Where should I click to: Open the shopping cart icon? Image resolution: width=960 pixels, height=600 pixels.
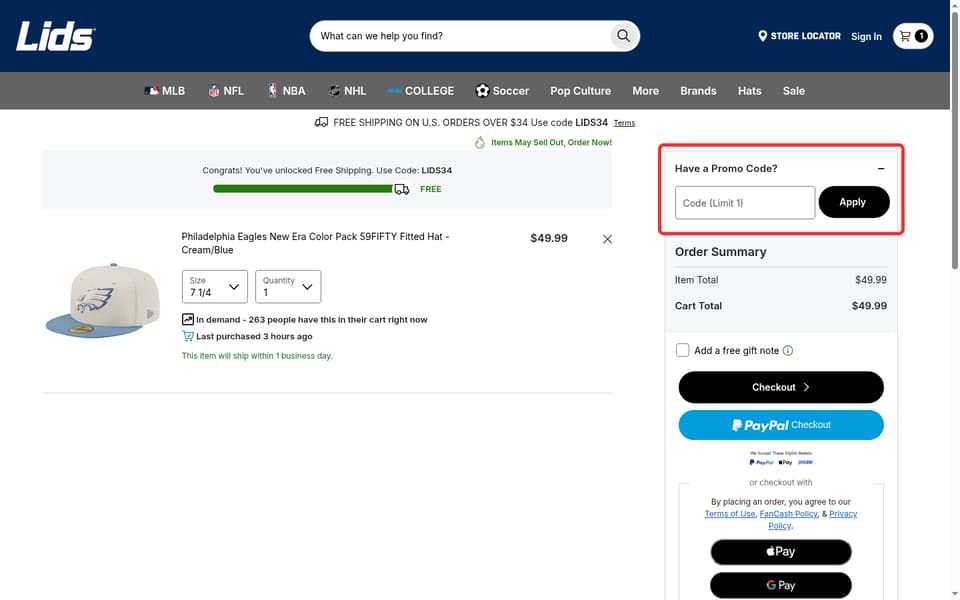(x=913, y=36)
